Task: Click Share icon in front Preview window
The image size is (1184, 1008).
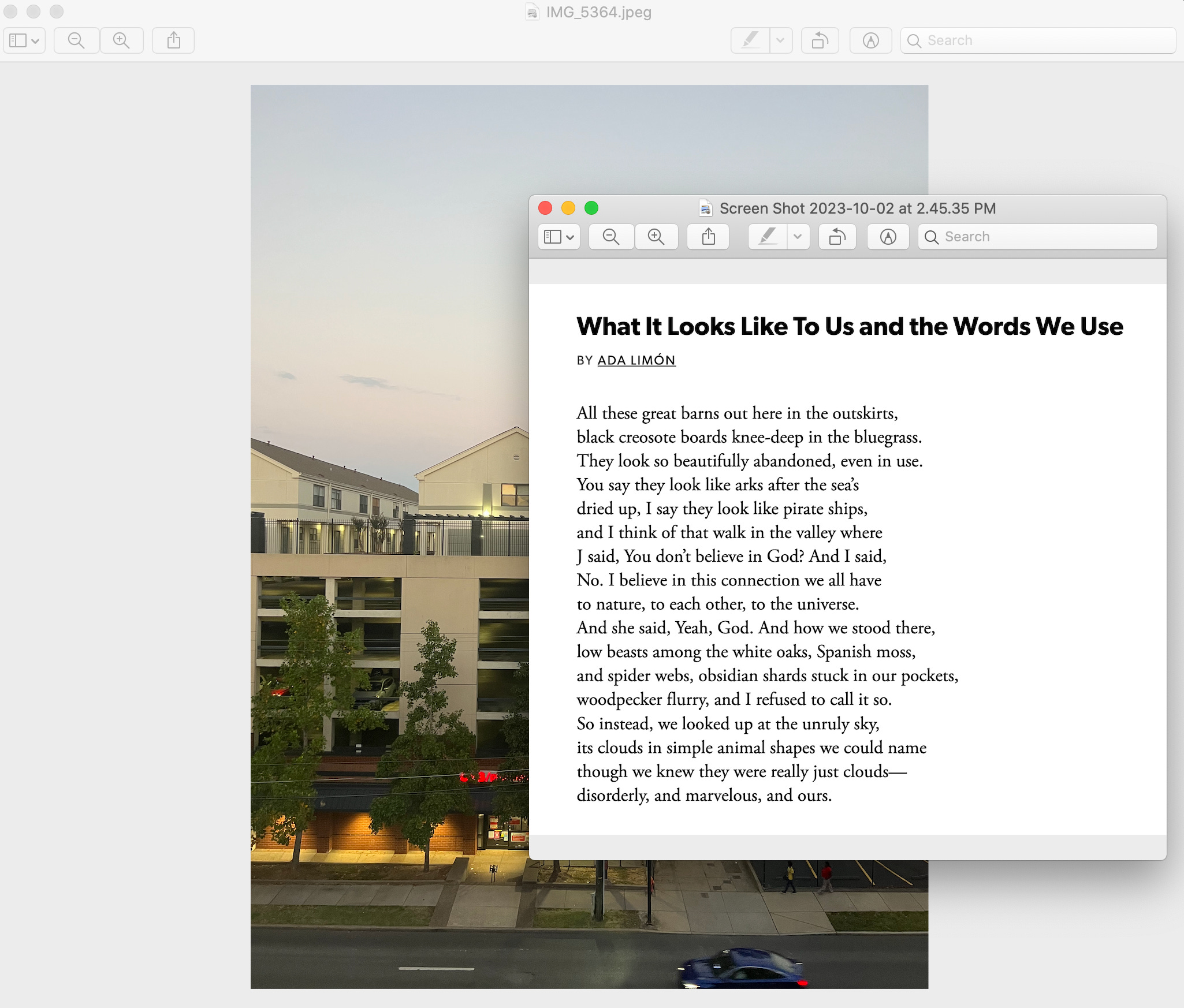Action: pyautogui.click(x=708, y=237)
